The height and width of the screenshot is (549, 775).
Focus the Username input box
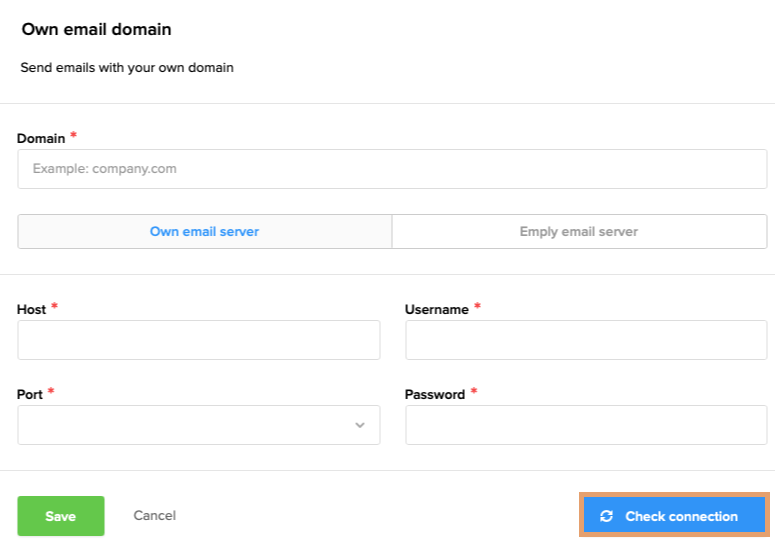point(586,340)
